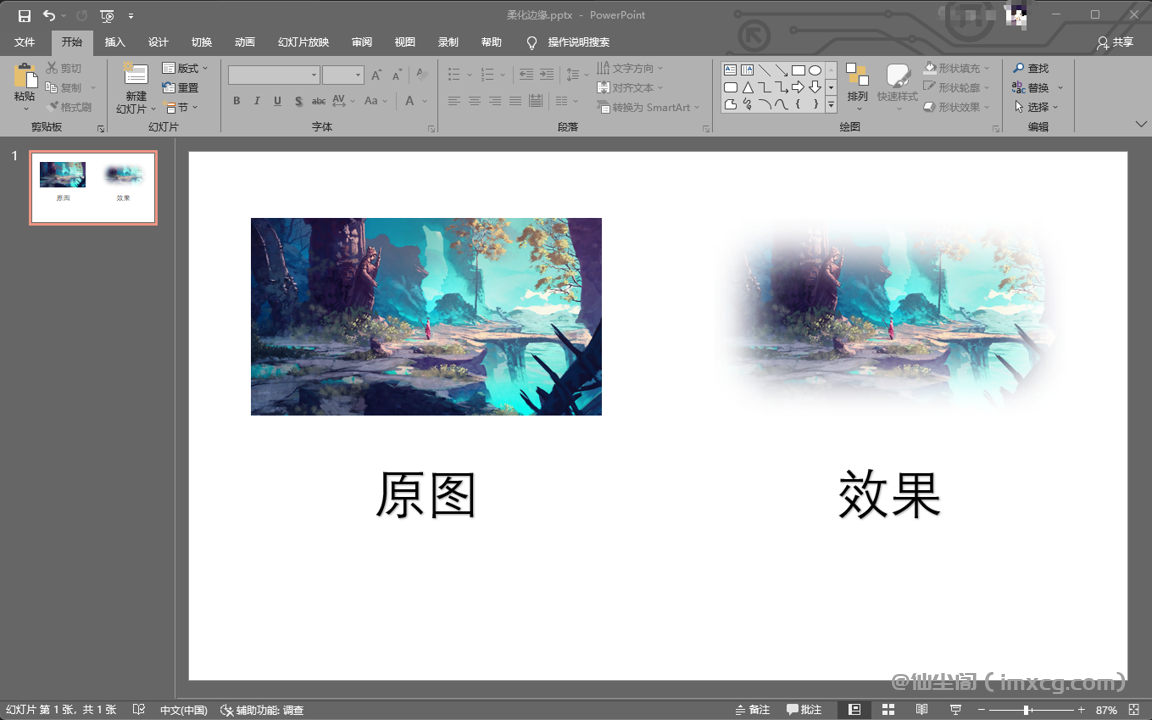Screen dimensions: 1152x720
Task: Switch to Normal view in status bar
Action: (854, 710)
